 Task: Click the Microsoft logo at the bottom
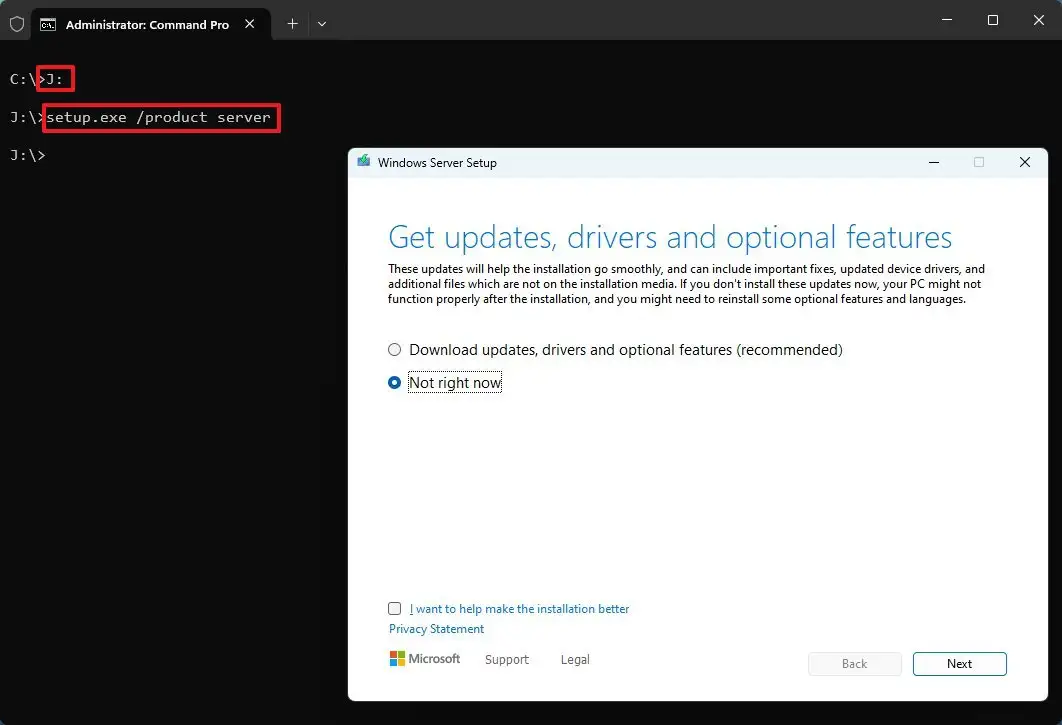[x=424, y=658]
